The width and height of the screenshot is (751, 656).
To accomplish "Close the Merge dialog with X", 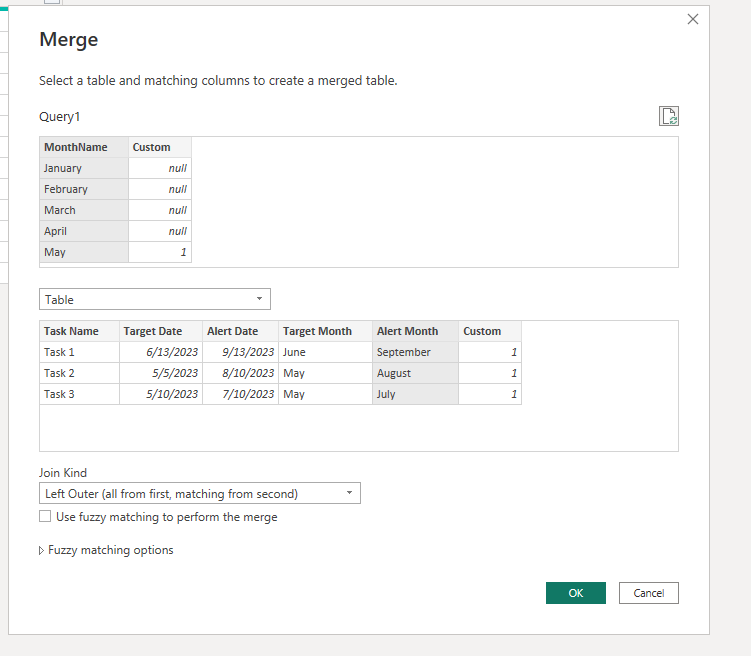I will tap(693, 19).
